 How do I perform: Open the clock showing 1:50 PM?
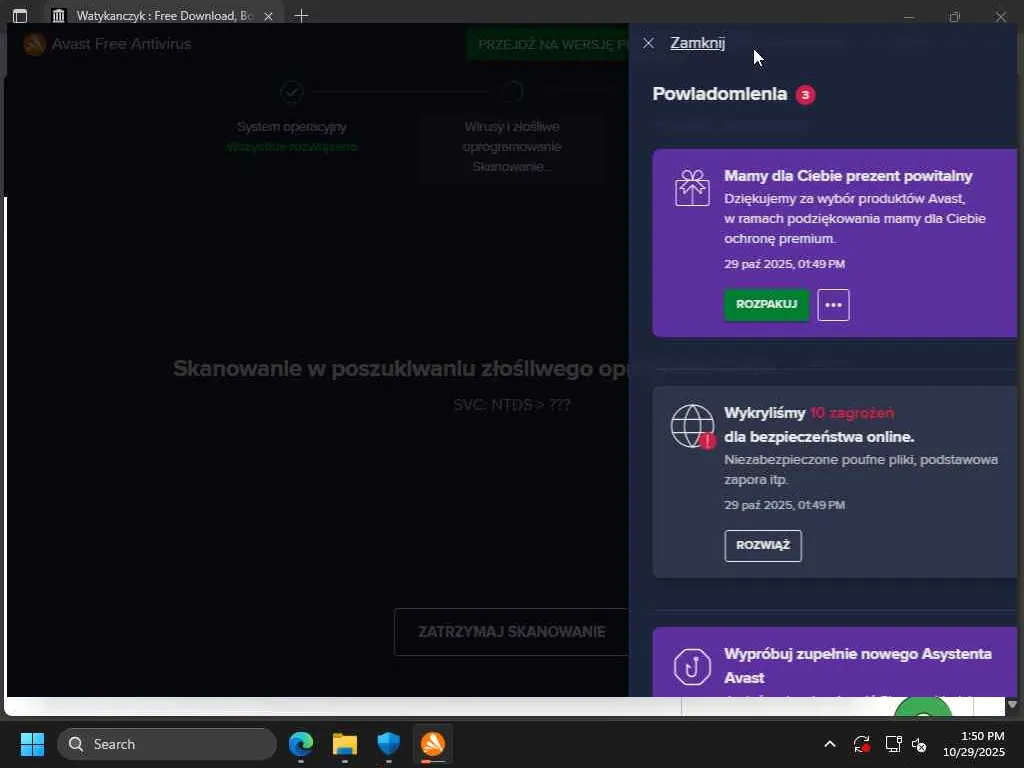(974, 744)
